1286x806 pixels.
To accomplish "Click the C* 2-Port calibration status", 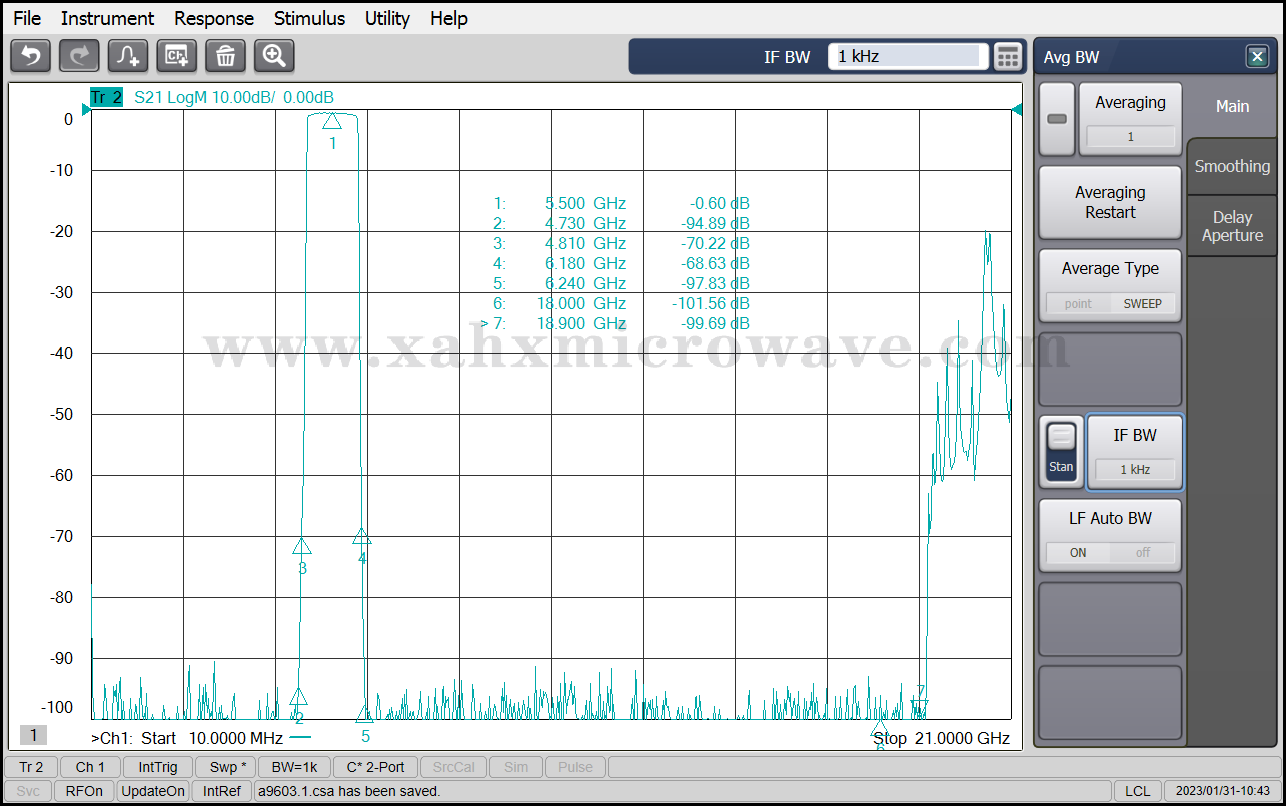I will click(375, 767).
